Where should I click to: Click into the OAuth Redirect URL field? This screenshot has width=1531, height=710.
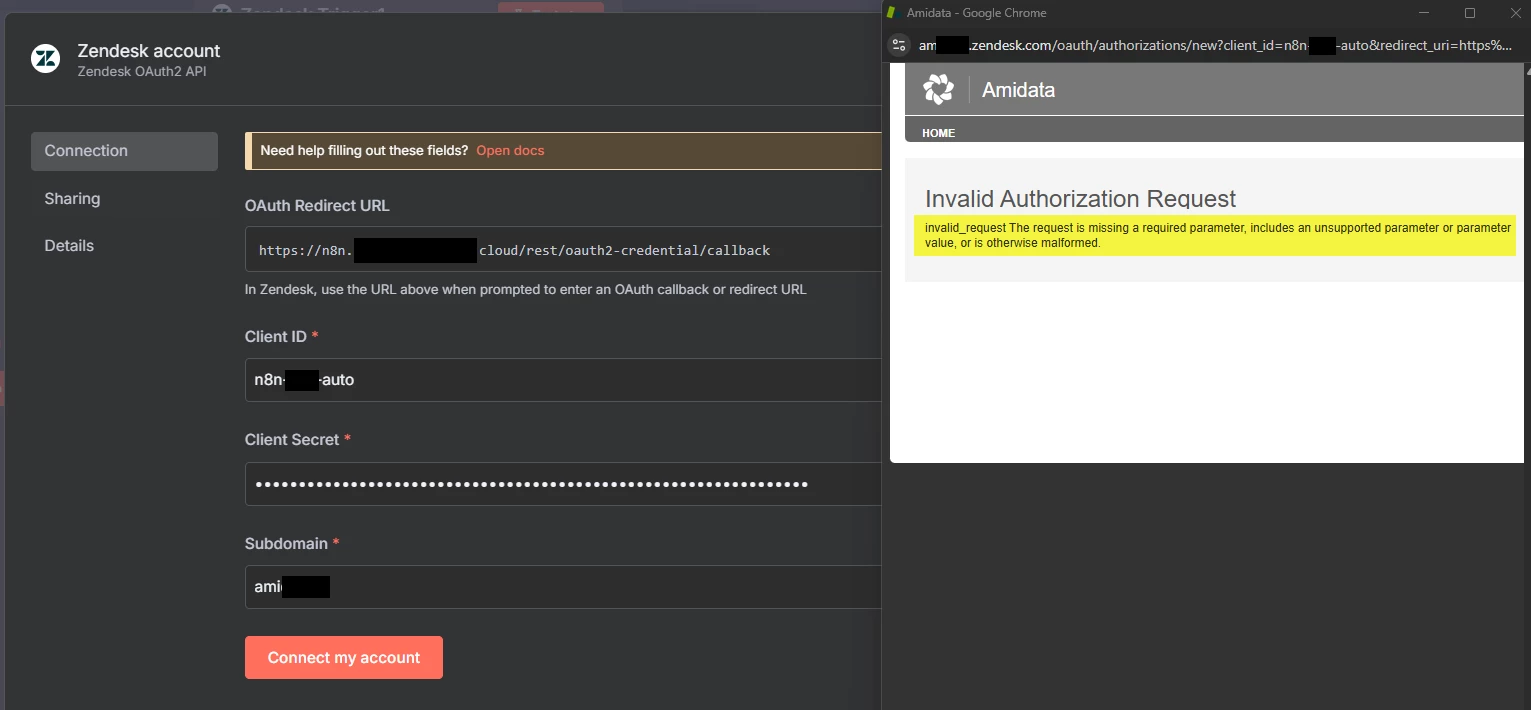[x=563, y=250]
